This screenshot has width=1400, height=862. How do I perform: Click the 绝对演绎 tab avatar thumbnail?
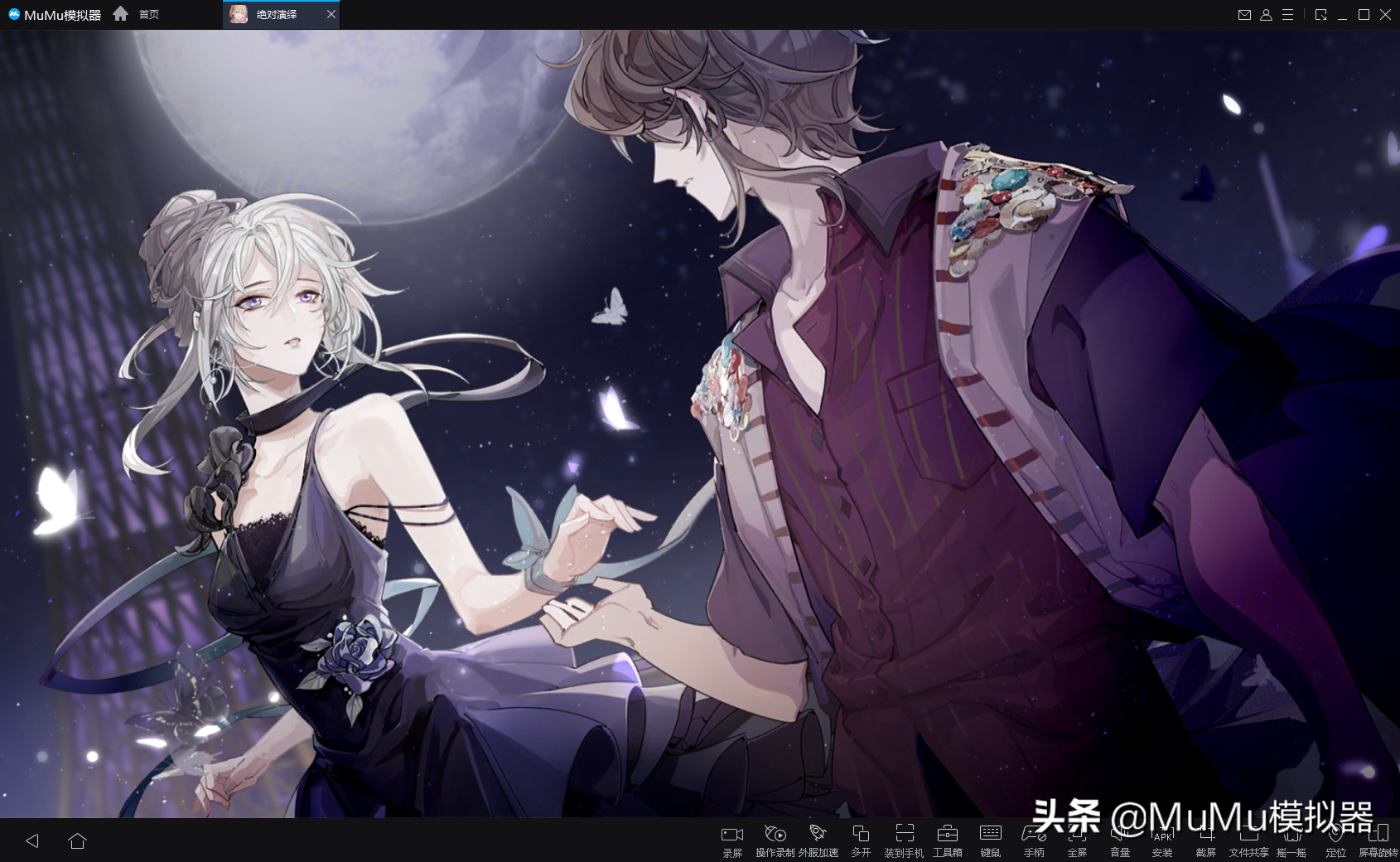coord(239,14)
